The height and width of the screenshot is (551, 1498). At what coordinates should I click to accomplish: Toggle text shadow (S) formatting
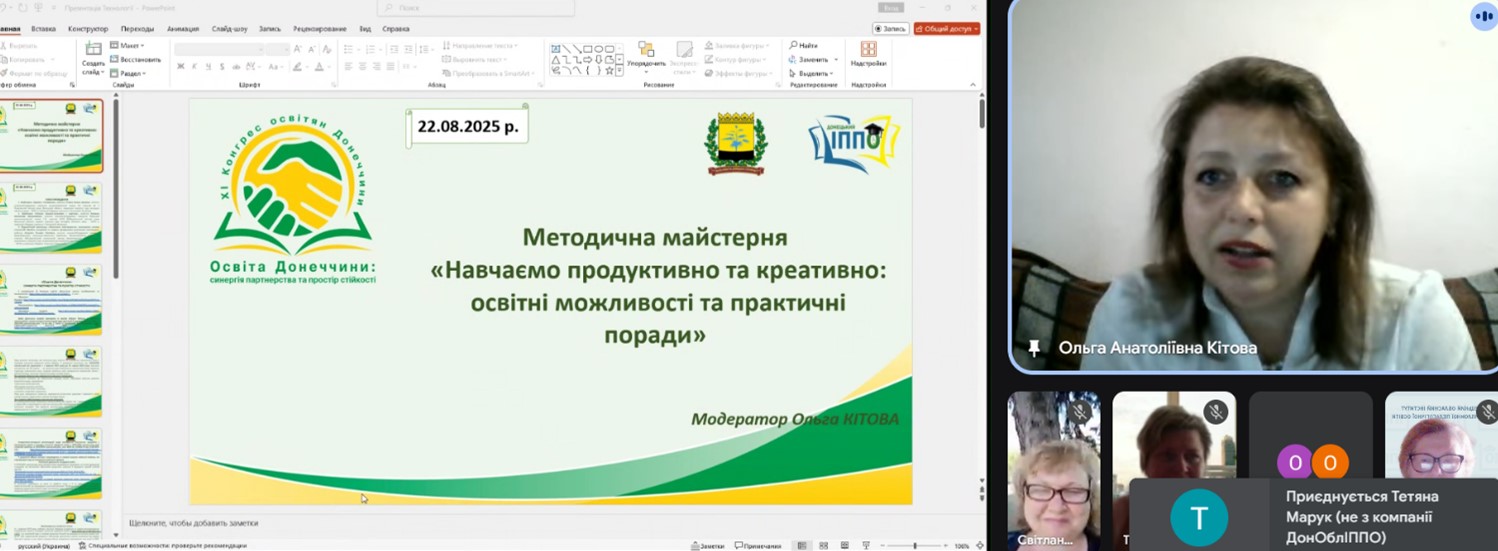click(221, 67)
